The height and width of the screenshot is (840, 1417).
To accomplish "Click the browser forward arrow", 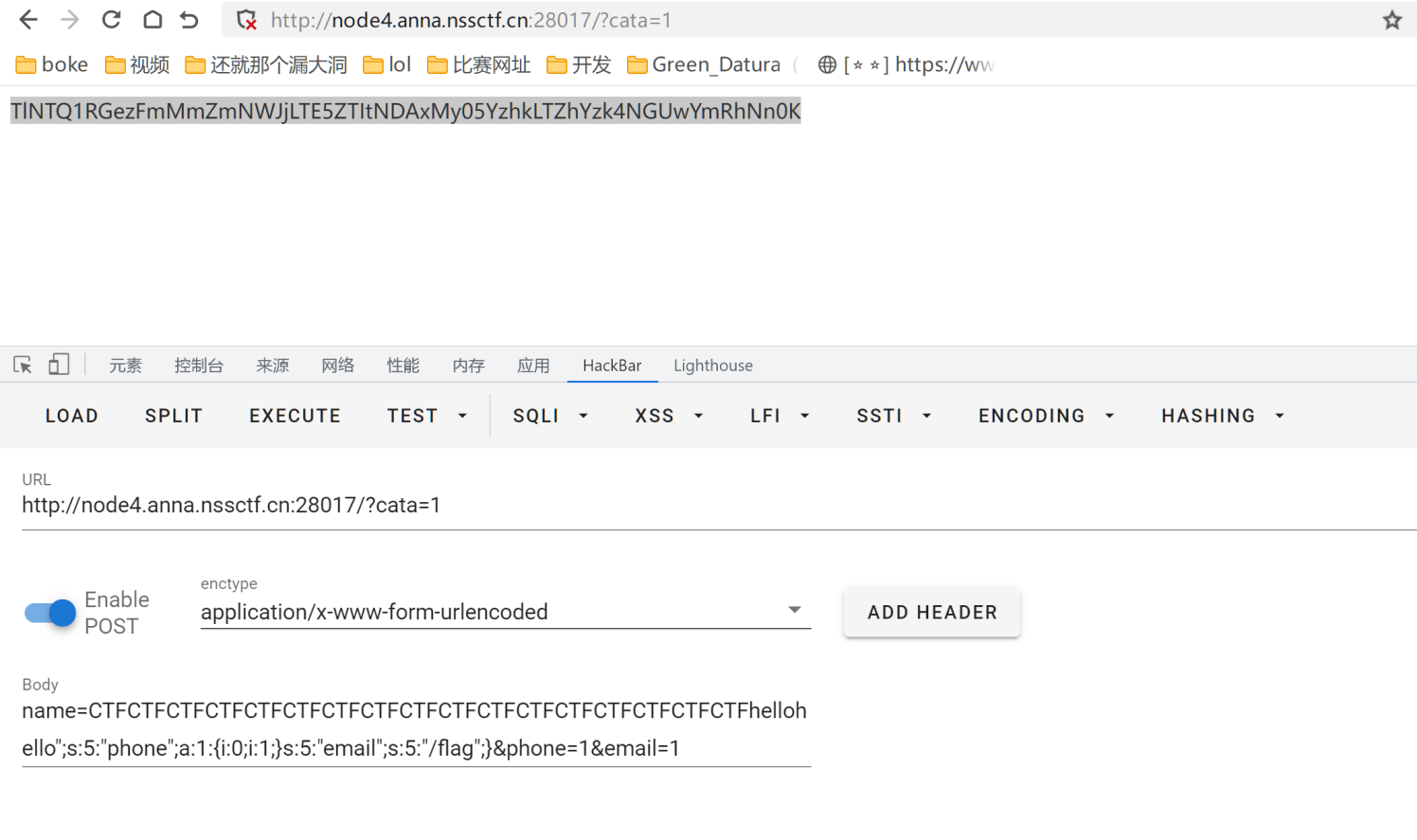I will pos(70,20).
